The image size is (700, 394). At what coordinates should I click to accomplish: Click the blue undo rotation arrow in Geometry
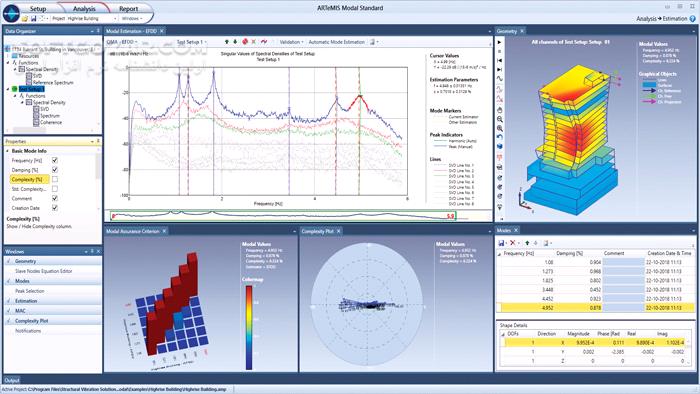tap(500, 137)
